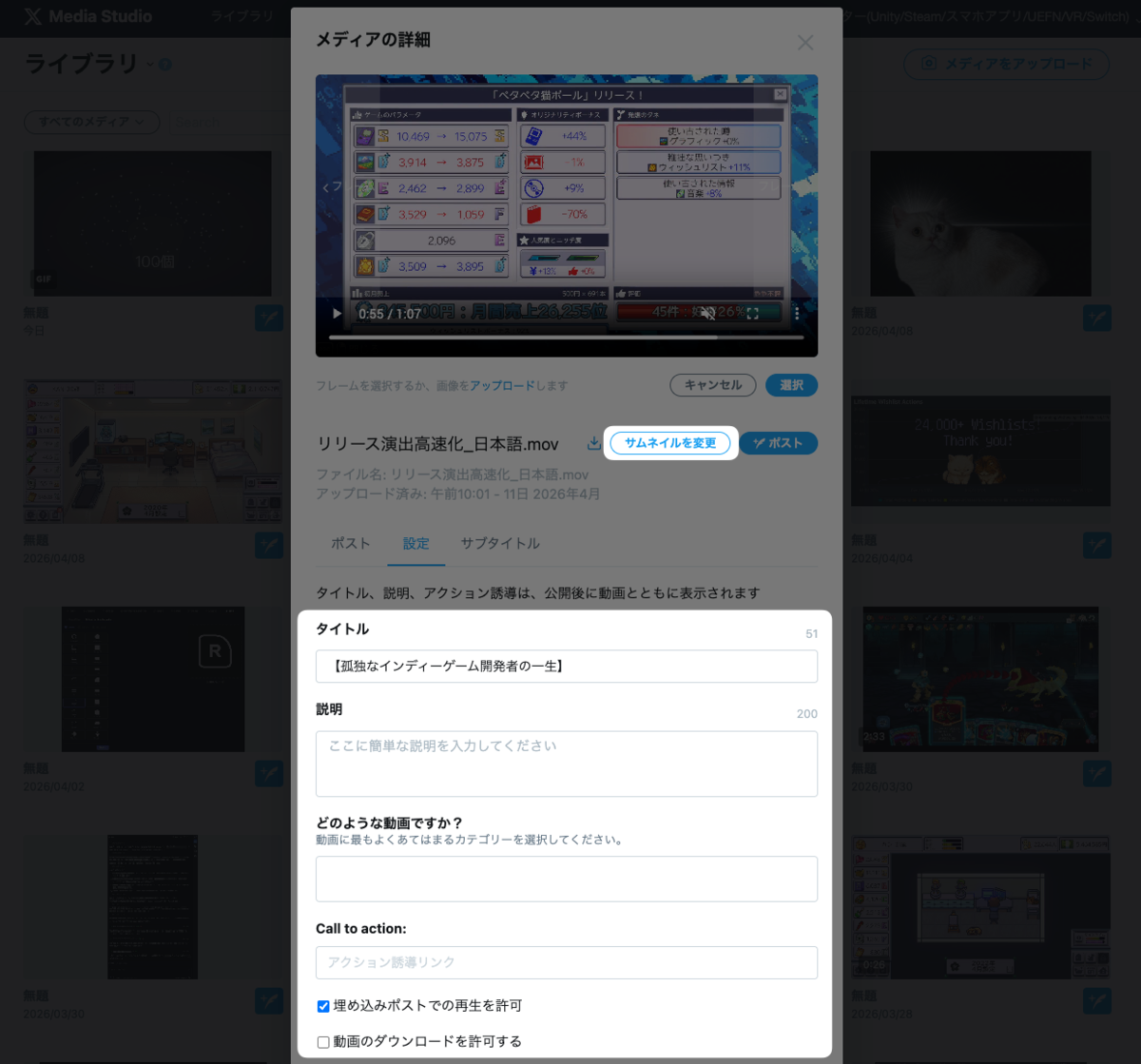Open the サブタイトル tab
The image size is (1141, 1064).
500,543
